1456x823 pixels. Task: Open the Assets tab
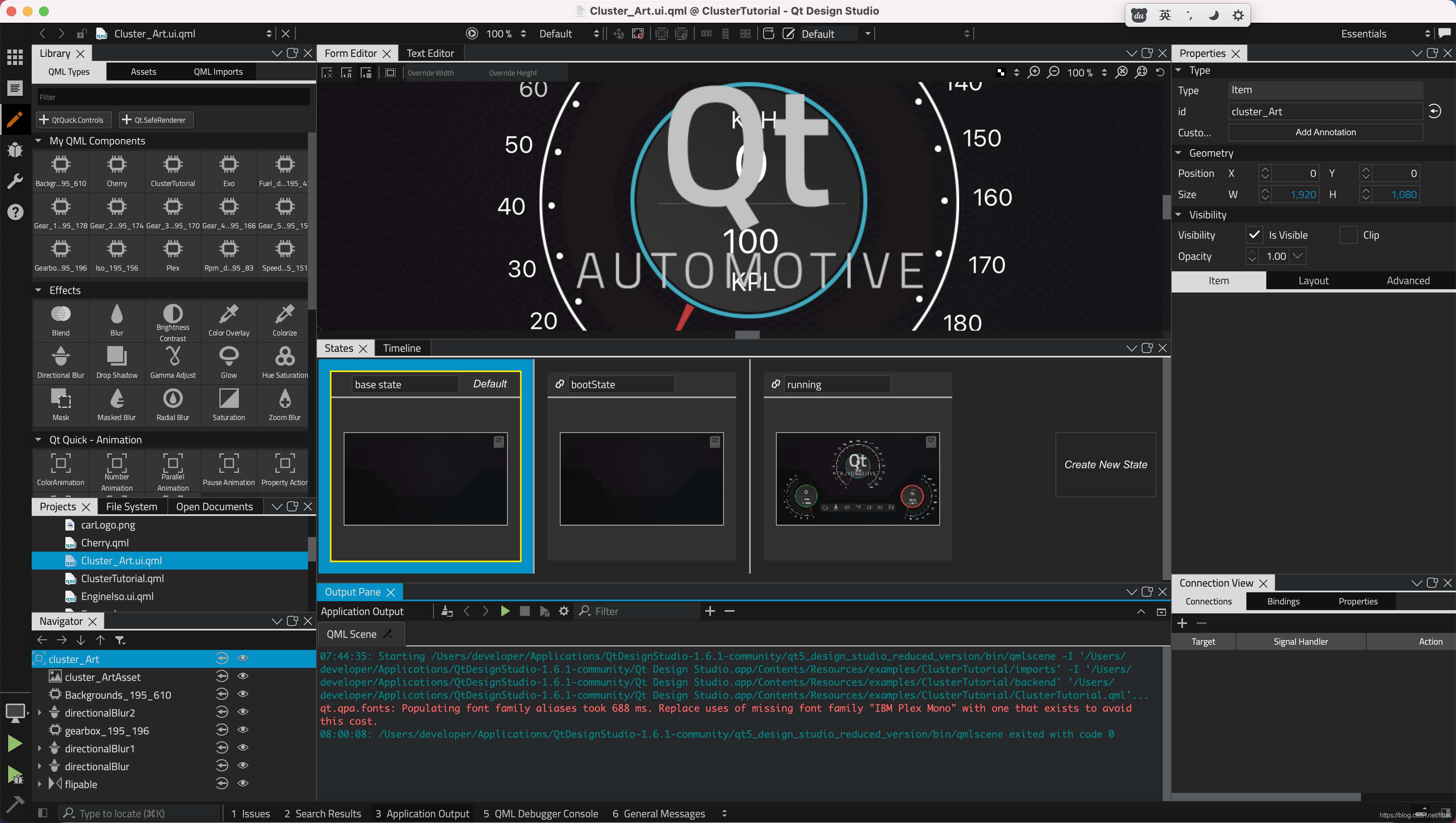(143, 72)
